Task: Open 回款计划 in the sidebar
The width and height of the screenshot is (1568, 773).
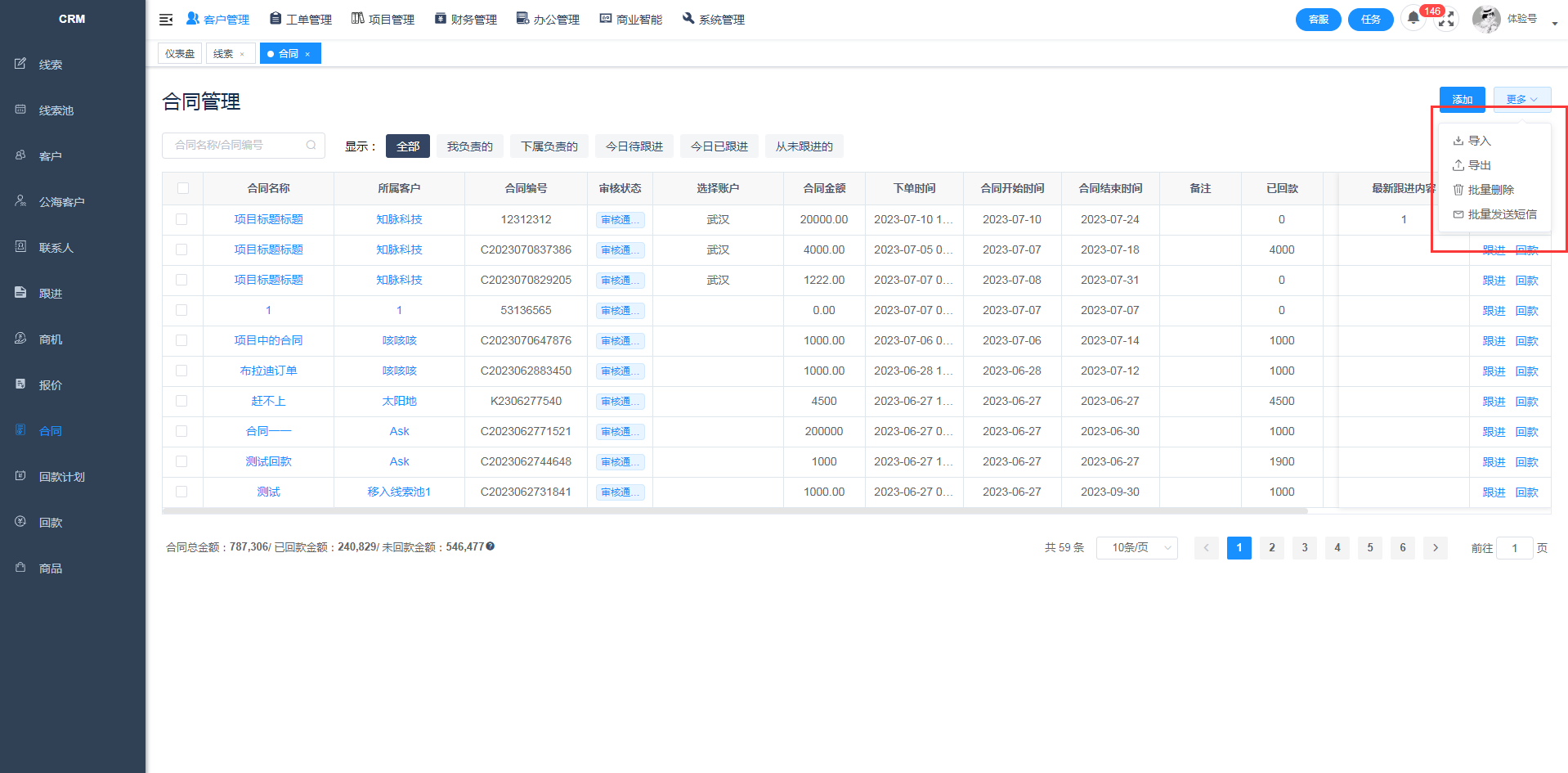Action: pyautogui.click(x=61, y=477)
